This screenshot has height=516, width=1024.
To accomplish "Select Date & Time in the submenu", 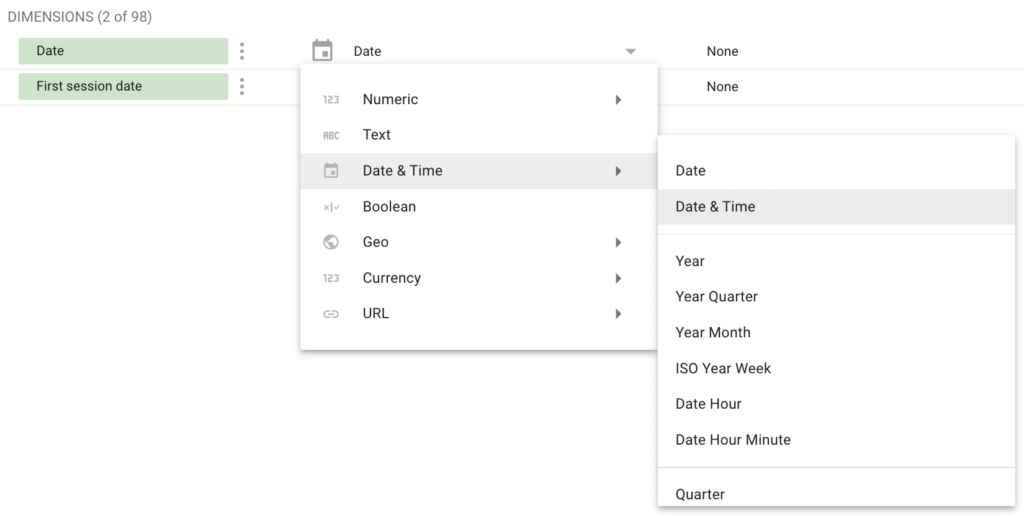I will click(x=715, y=207).
